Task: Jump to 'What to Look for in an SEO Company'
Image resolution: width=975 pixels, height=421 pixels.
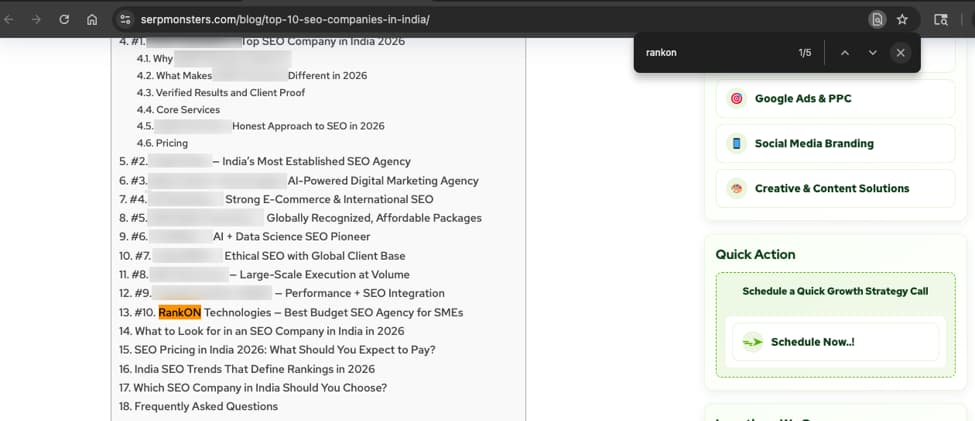Action: [x=261, y=331]
